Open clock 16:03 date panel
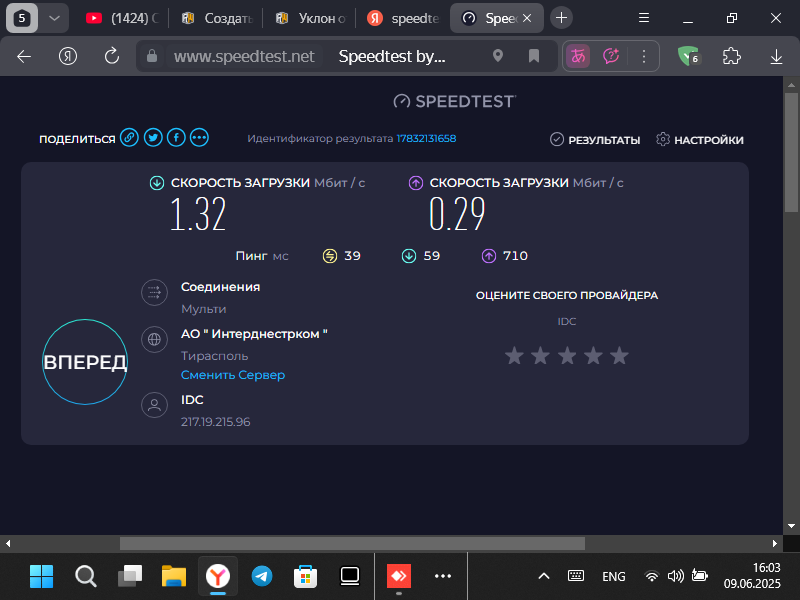The width and height of the screenshot is (800, 600). 752,576
